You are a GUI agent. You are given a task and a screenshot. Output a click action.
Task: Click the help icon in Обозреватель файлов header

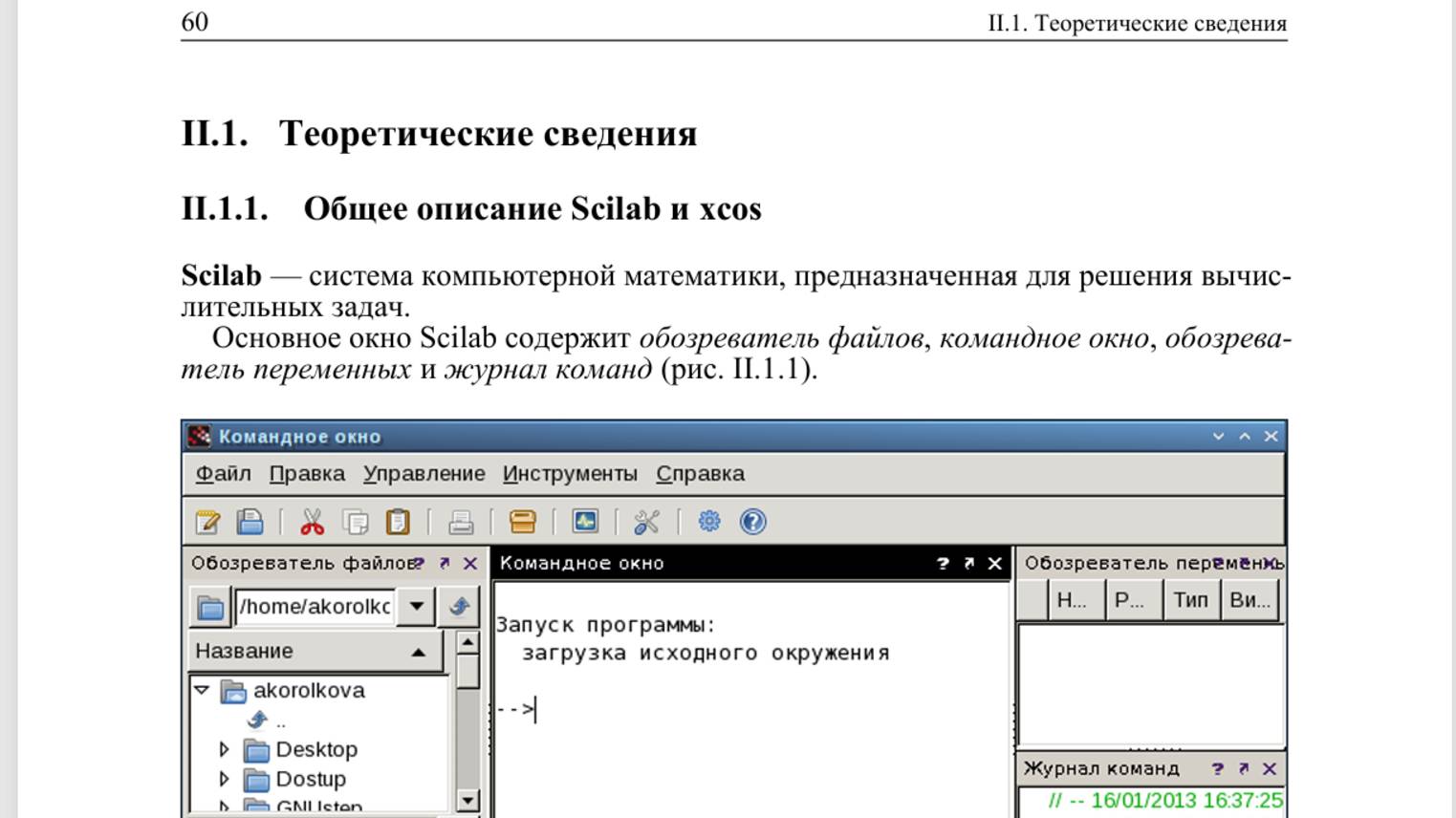pos(419,564)
